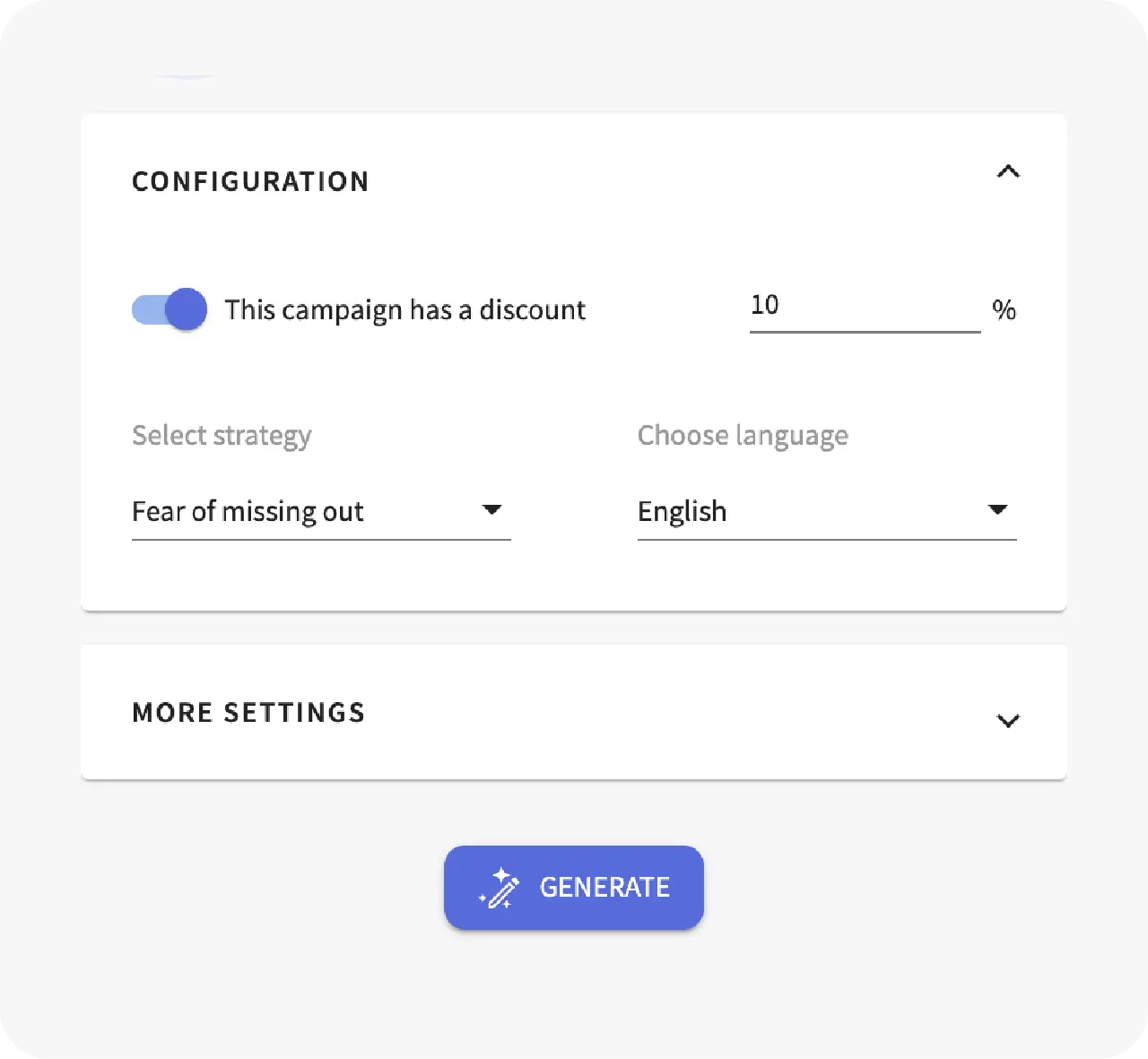Click the magic wand icon on Generate
Image resolution: width=1148 pixels, height=1059 pixels.
point(499,888)
